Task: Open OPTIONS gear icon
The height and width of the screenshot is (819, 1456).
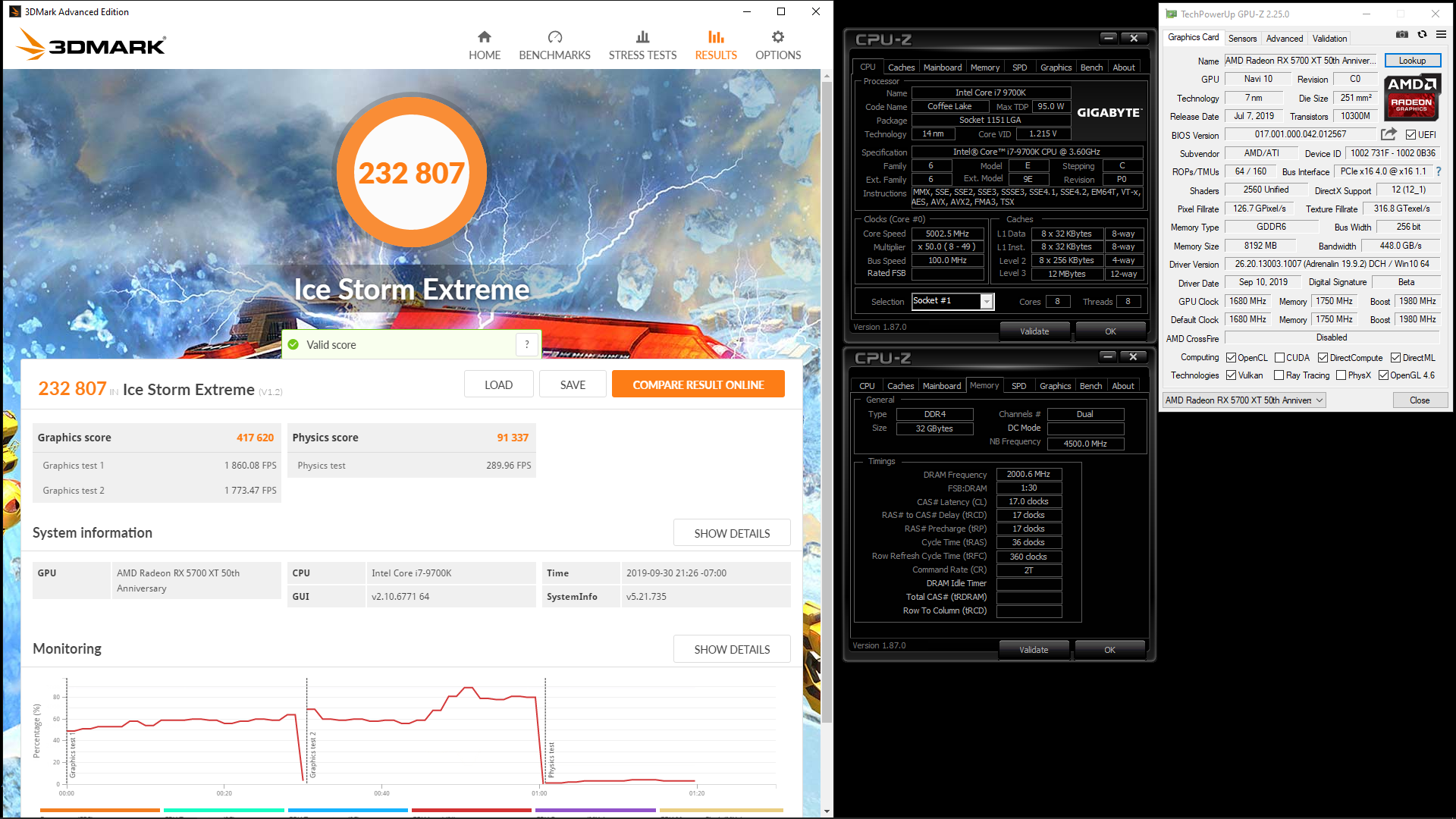Action: [777, 36]
